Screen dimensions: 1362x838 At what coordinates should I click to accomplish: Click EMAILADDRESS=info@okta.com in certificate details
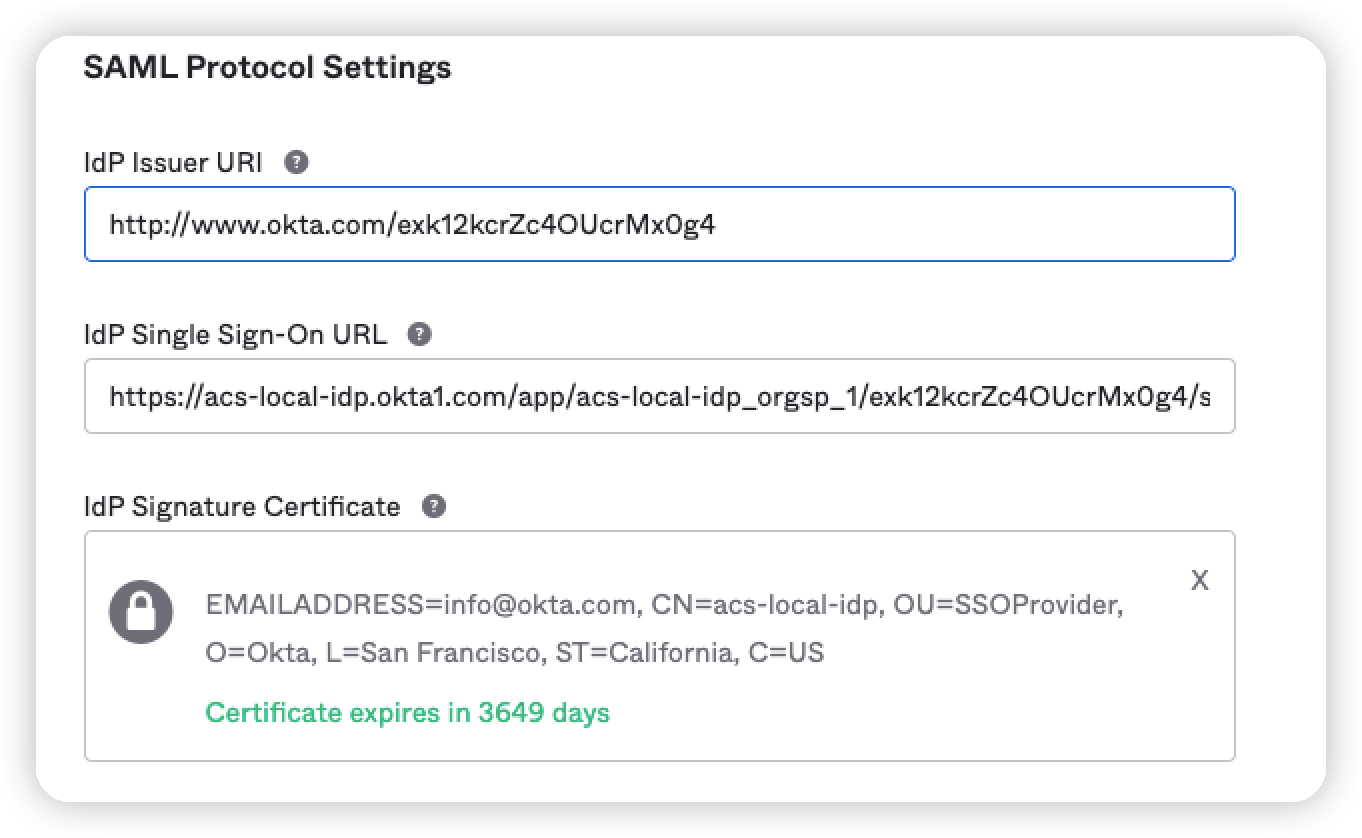coord(420,605)
